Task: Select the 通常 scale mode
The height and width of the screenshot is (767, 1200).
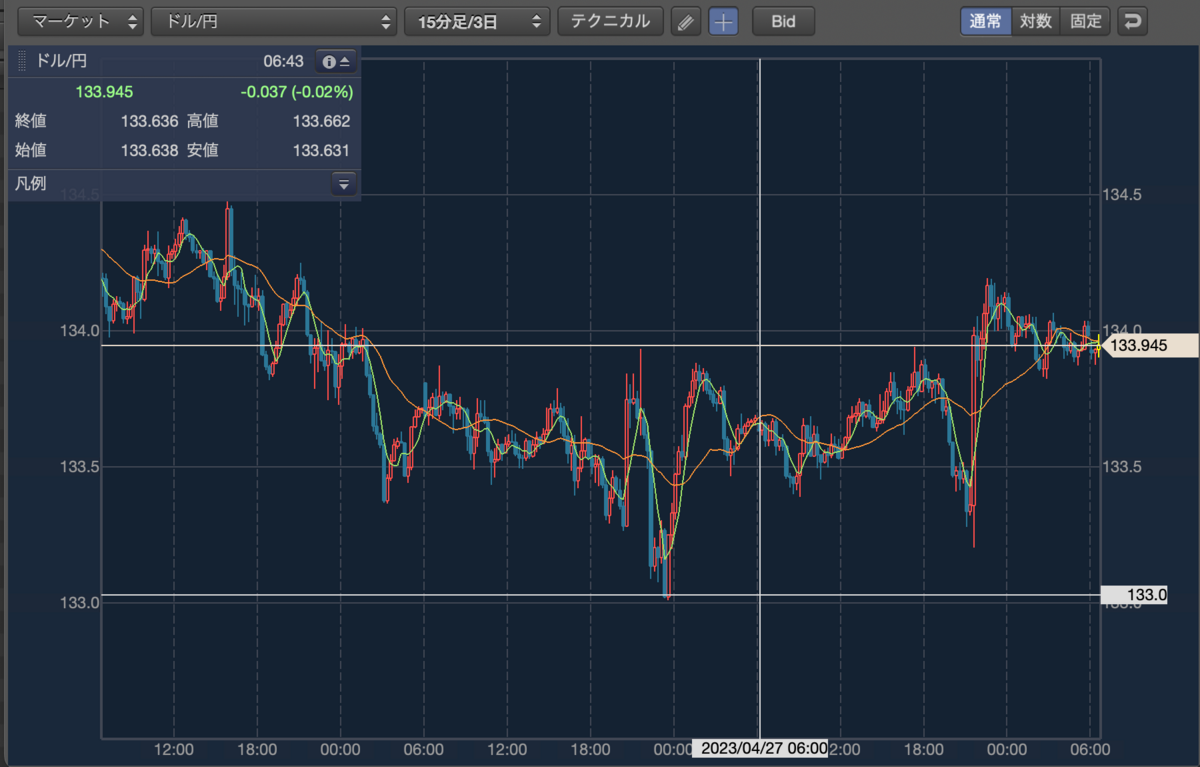Action: [986, 21]
